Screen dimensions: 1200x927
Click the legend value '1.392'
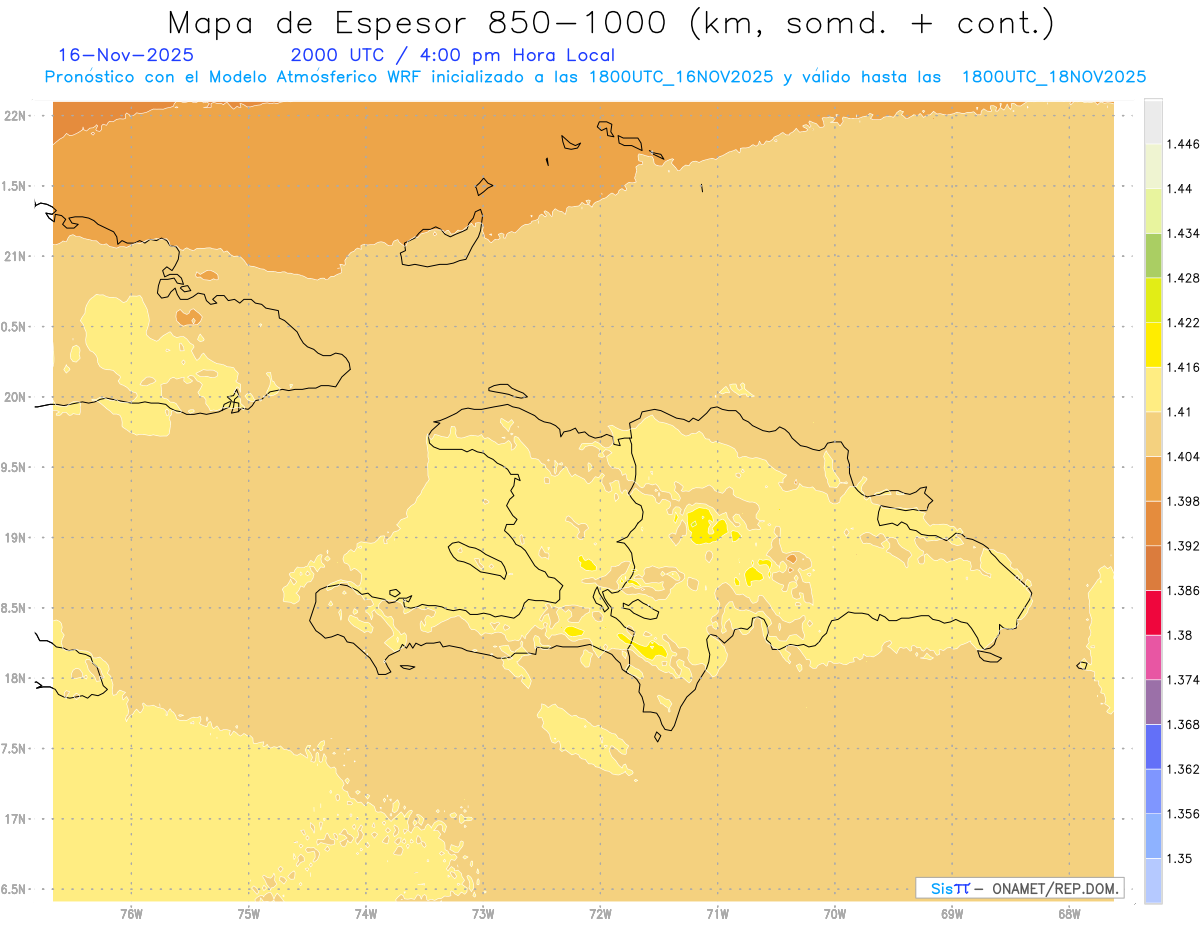[1184, 546]
